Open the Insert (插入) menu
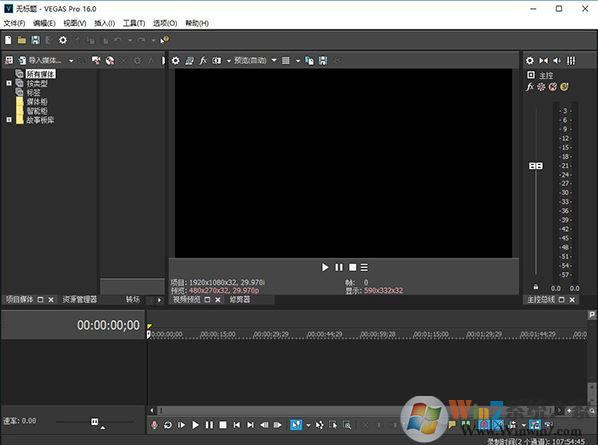The height and width of the screenshot is (445, 598). point(104,23)
